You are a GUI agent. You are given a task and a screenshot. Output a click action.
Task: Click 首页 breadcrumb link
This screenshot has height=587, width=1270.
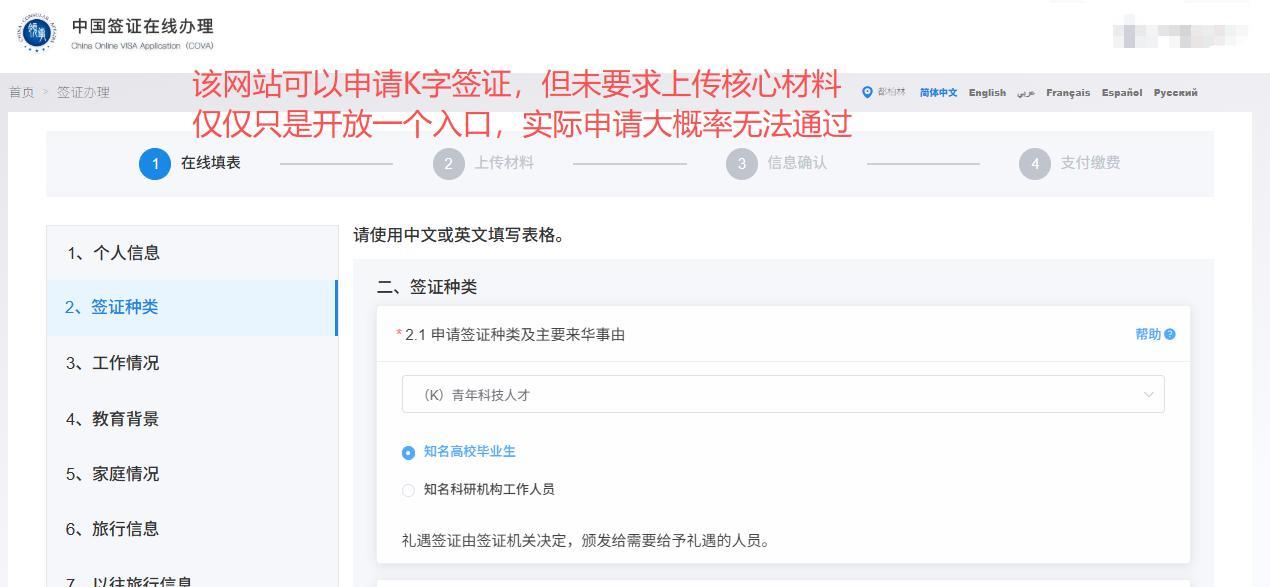pos(21,93)
